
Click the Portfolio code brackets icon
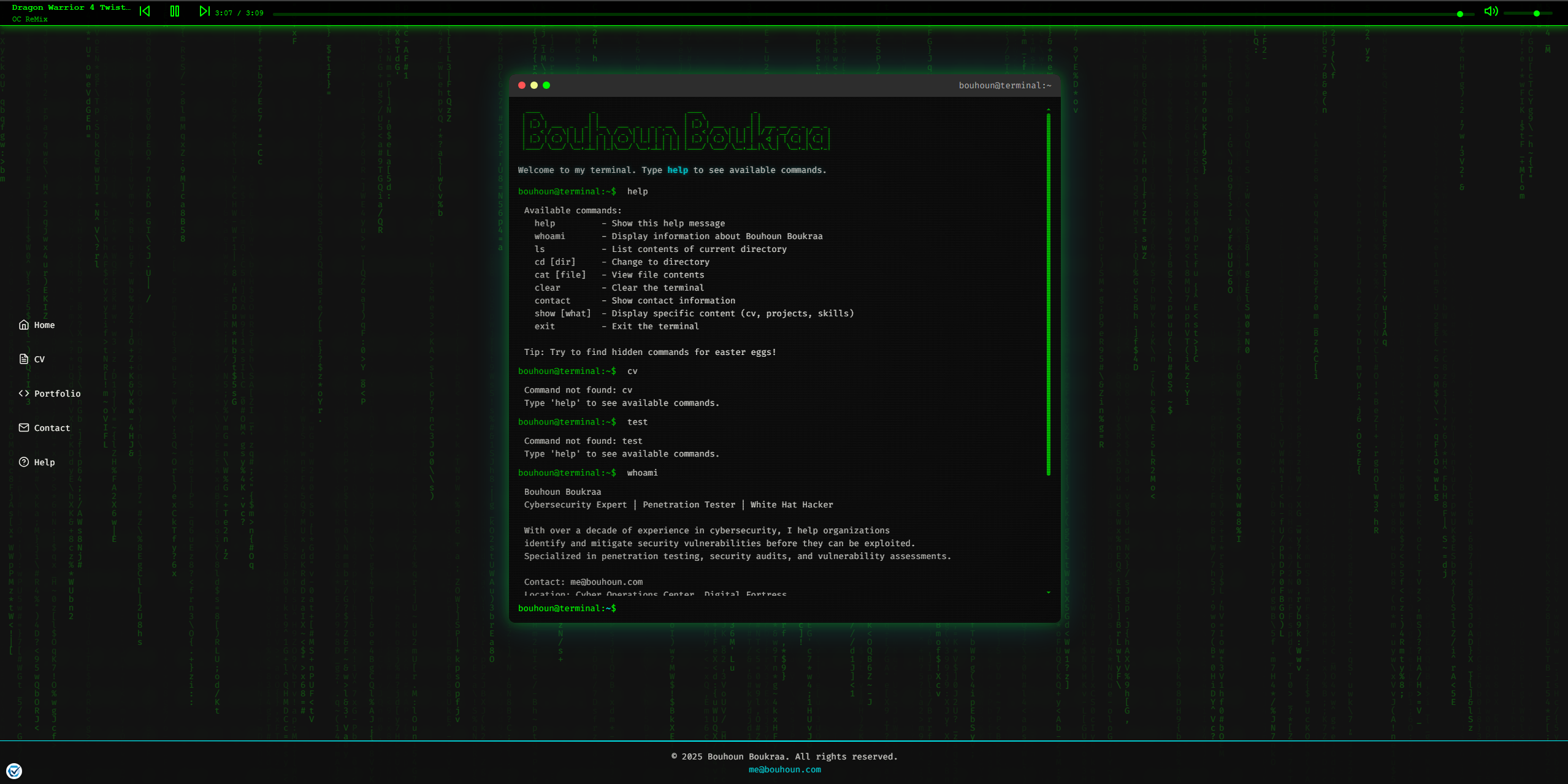pos(24,394)
